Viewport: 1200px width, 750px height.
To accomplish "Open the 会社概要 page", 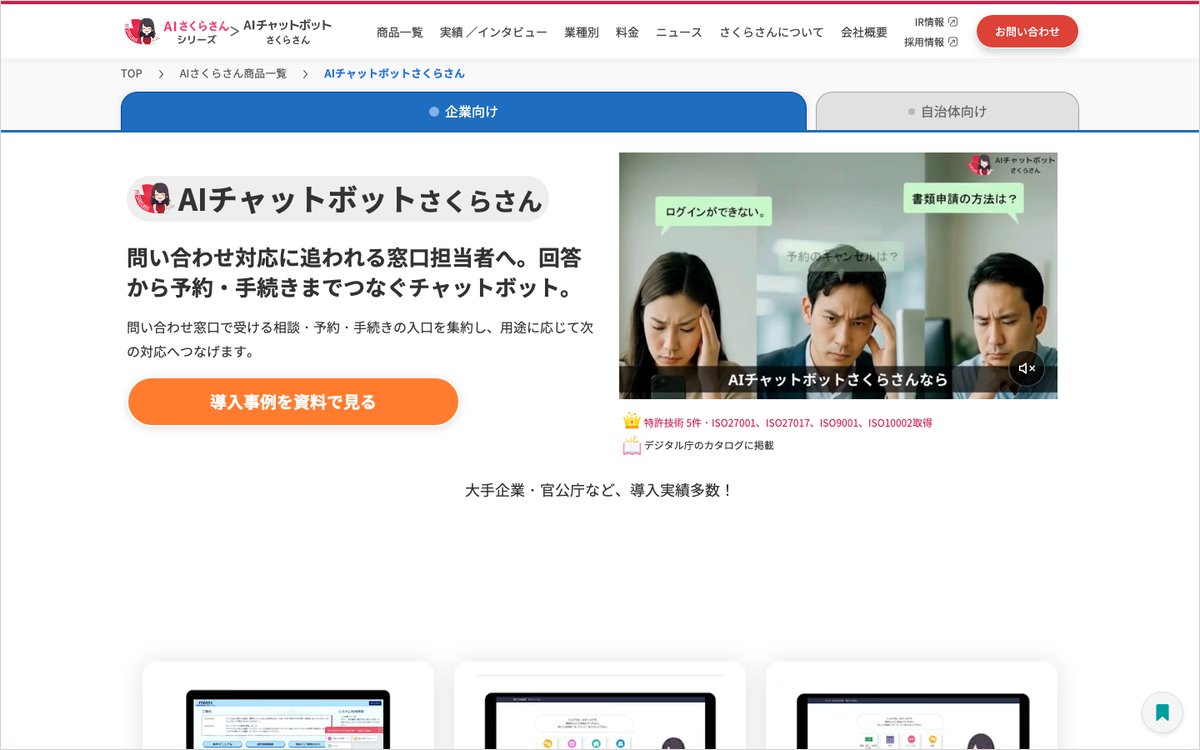I will pos(864,32).
